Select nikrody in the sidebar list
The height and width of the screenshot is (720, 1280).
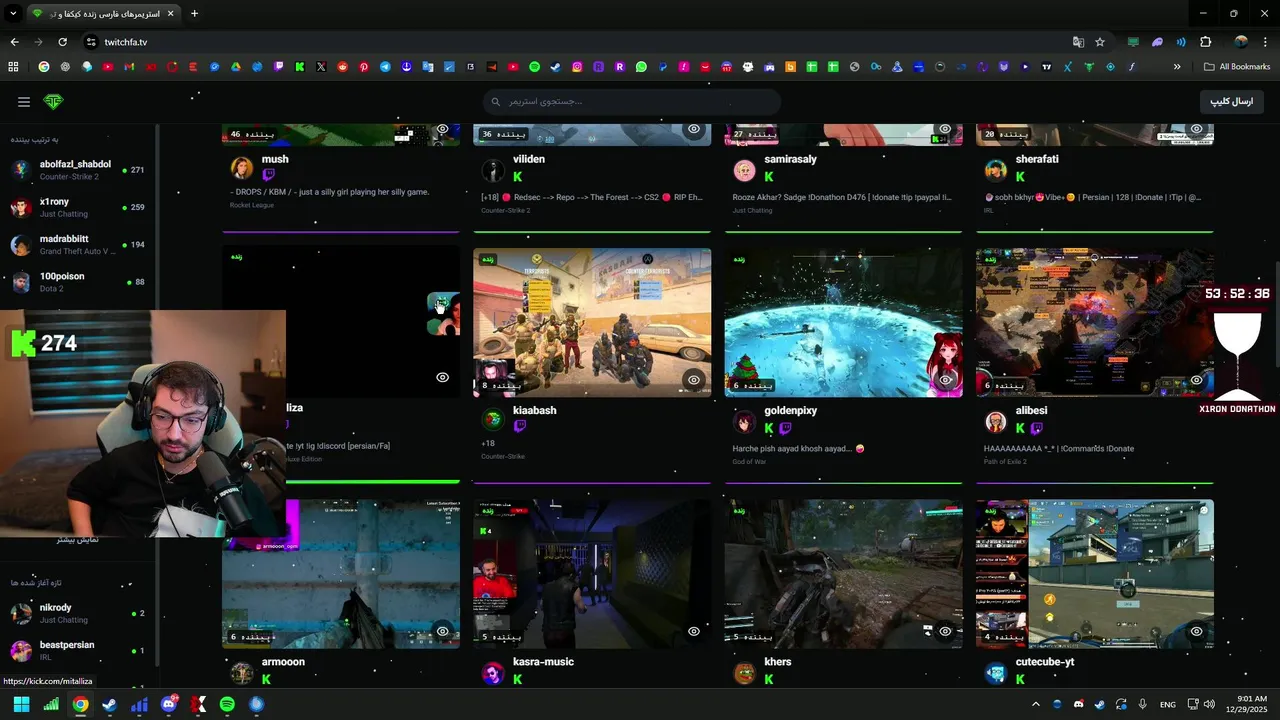(78, 613)
